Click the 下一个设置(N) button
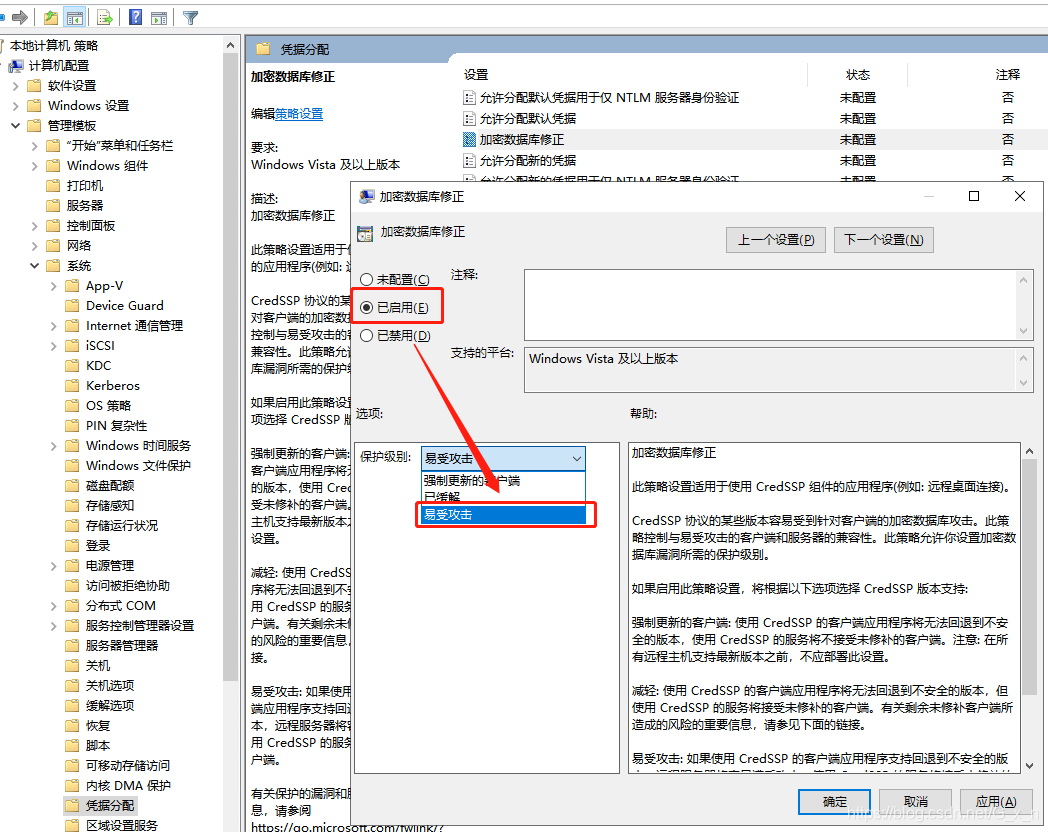The height and width of the screenshot is (832, 1048). (883, 239)
